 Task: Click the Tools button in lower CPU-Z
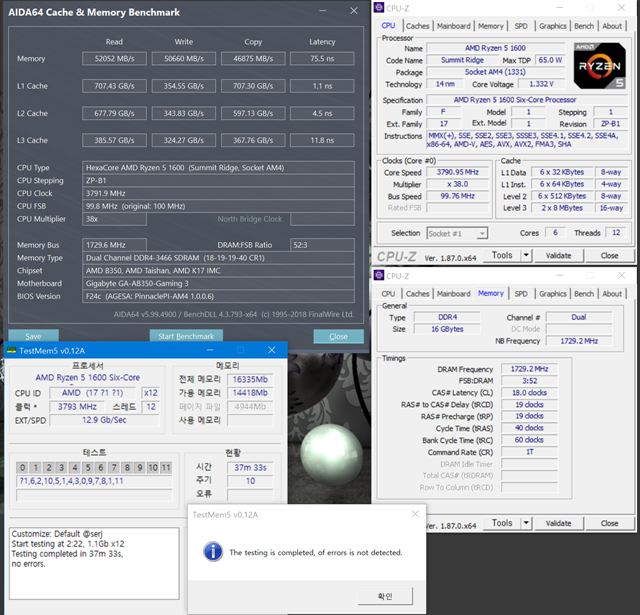(502, 523)
